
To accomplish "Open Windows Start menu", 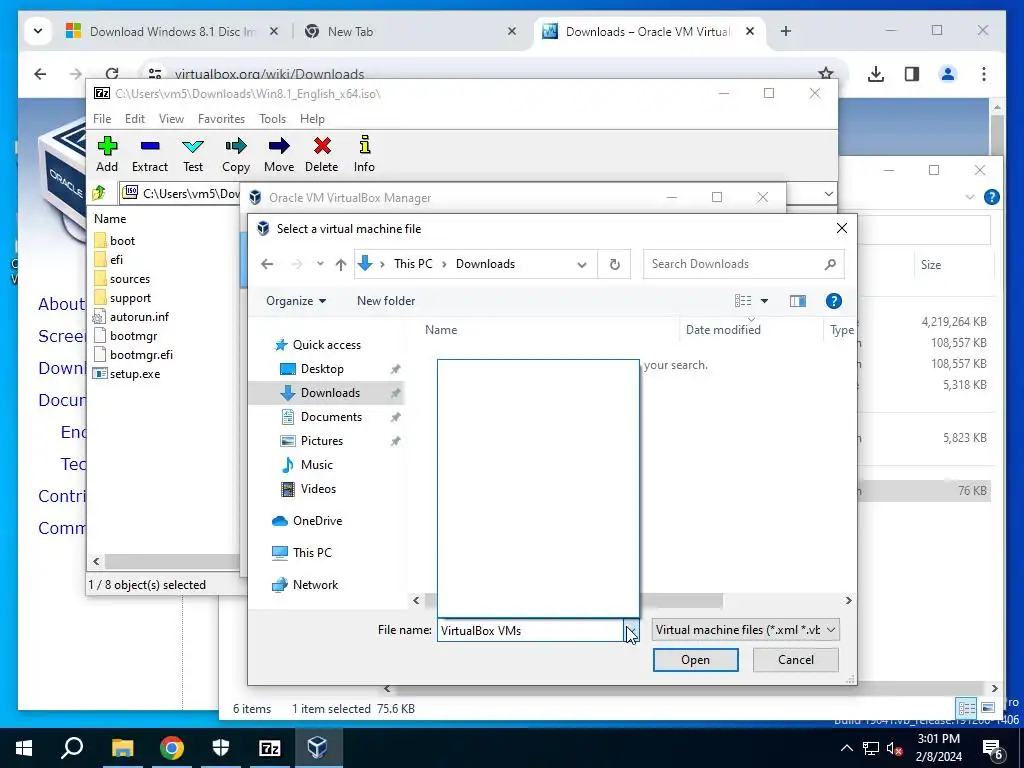I will pos(24,748).
